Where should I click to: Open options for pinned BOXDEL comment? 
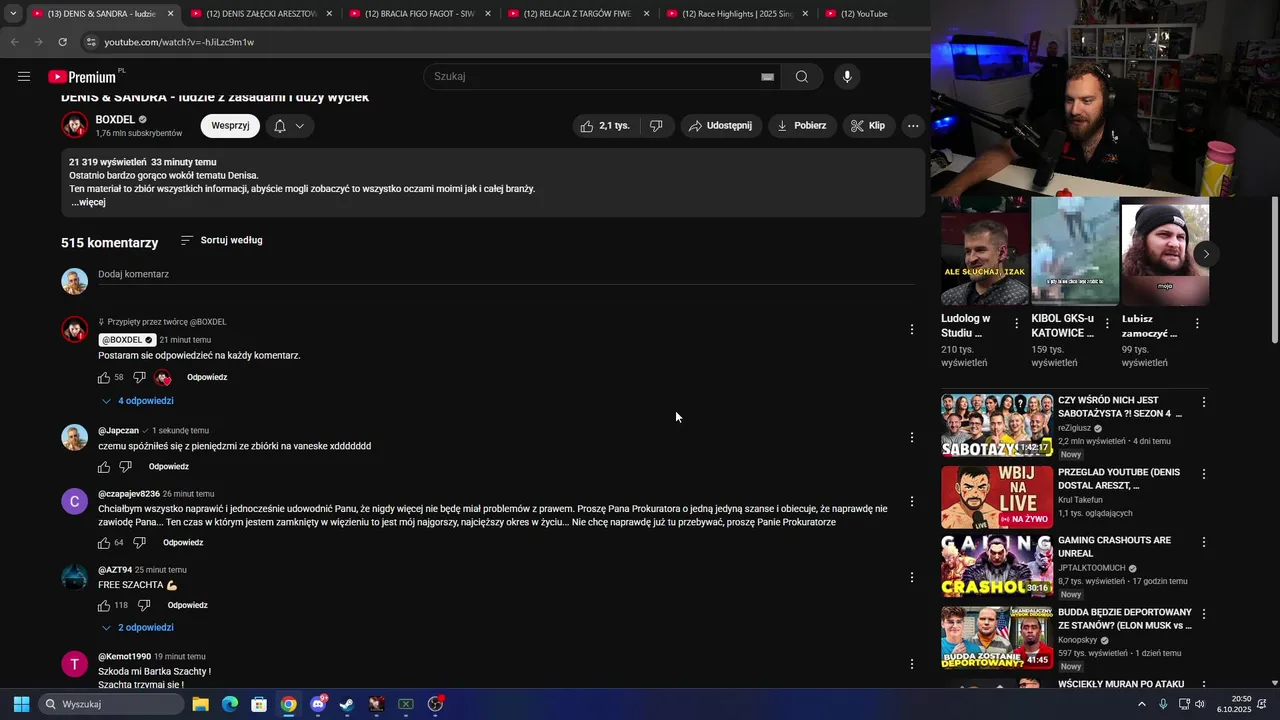tap(911, 329)
